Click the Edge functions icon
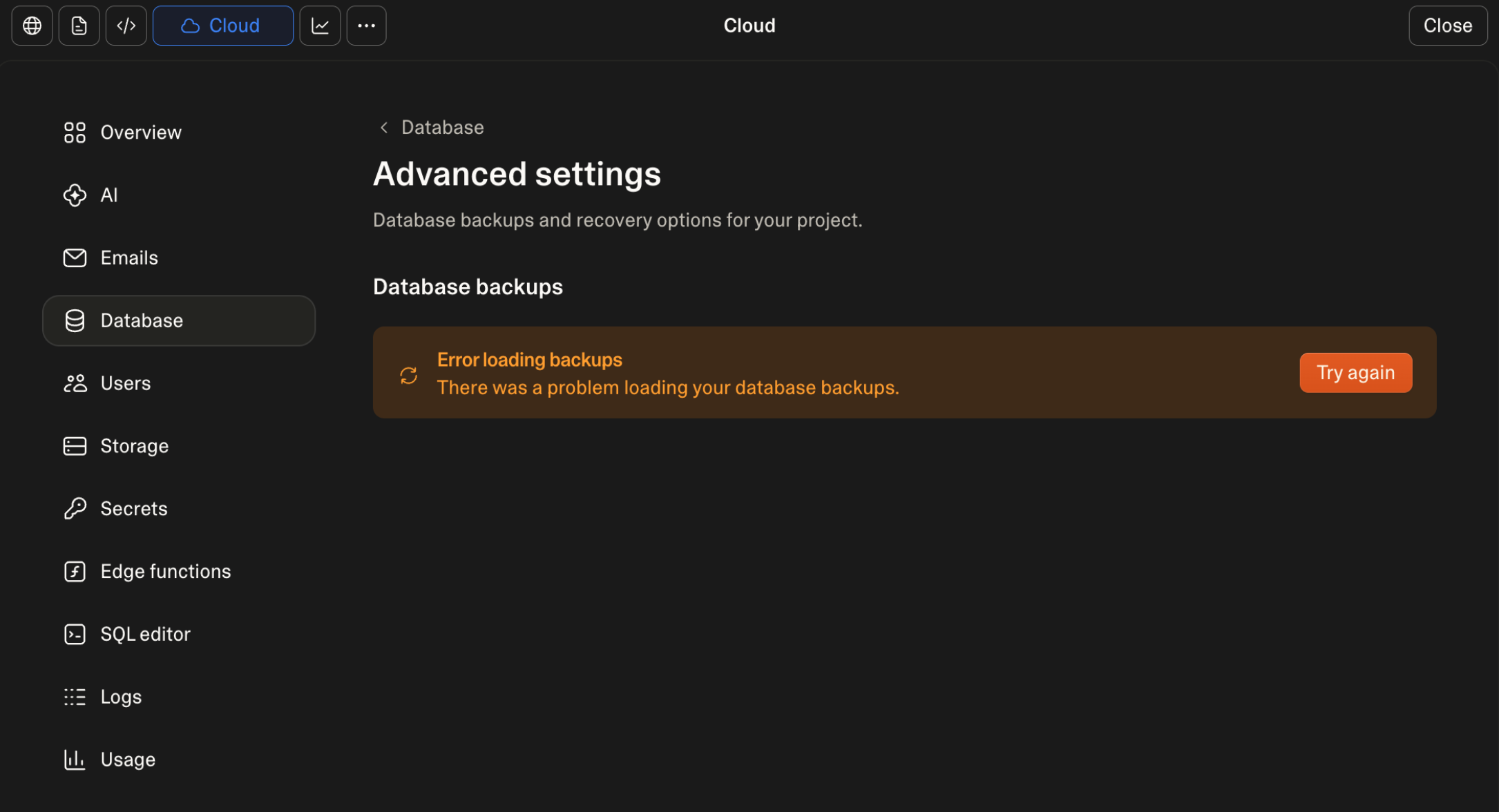This screenshot has width=1499, height=812. pos(75,572)
